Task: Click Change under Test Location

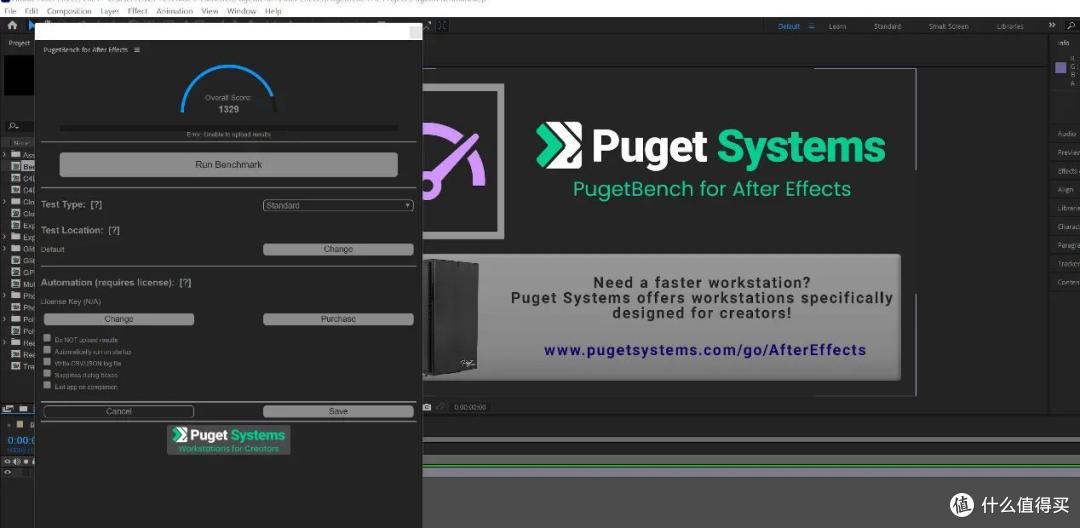Action: [x=338, y=249]
